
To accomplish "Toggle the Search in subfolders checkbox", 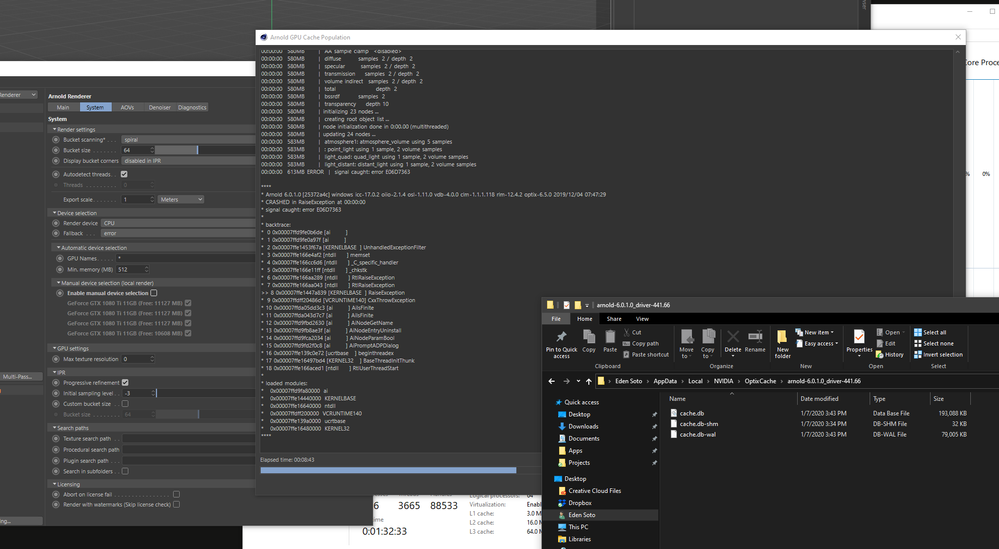I will [x=125, y=471].
